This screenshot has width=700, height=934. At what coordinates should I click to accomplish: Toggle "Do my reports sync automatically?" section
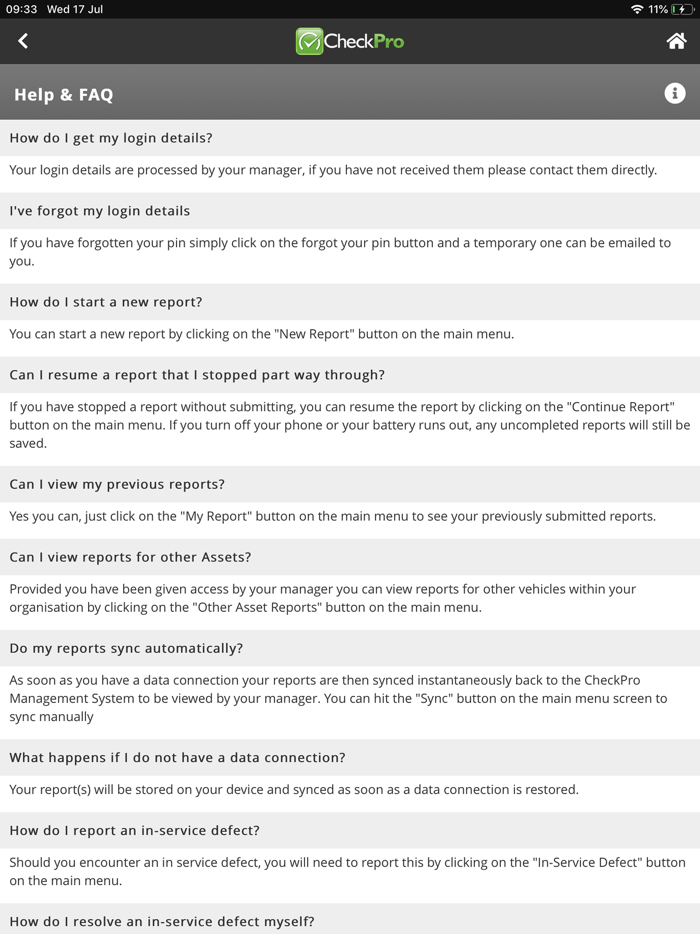pos(126,648)
